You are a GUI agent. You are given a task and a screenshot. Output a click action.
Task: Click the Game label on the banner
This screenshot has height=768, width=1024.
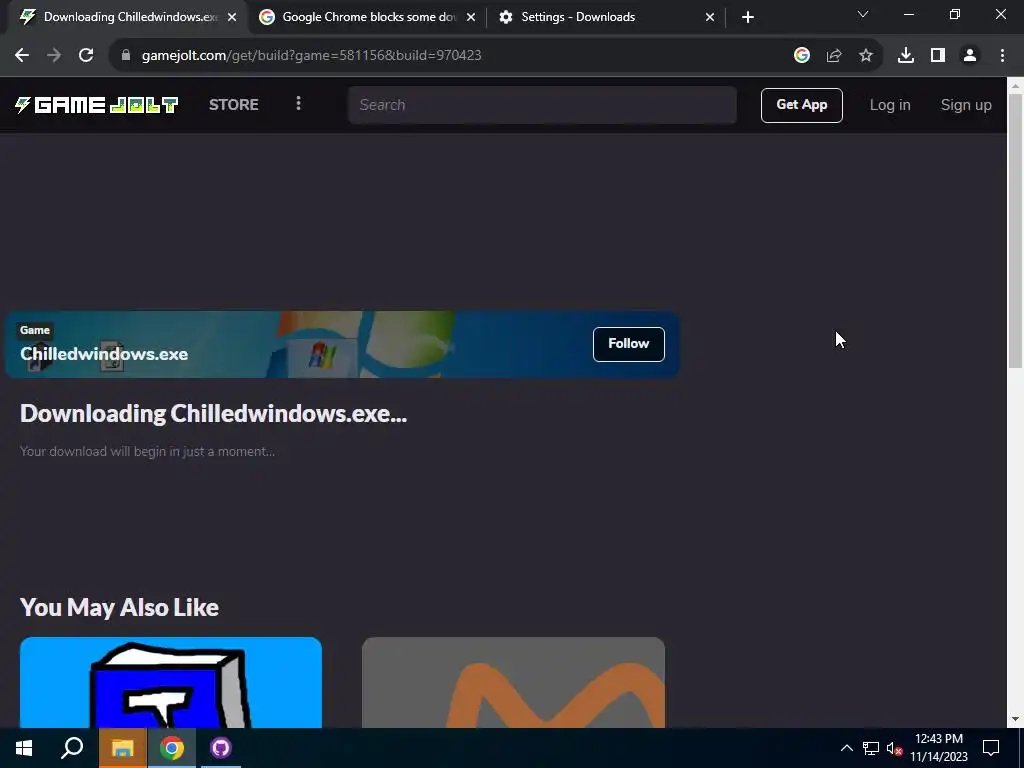pos(35,330)
